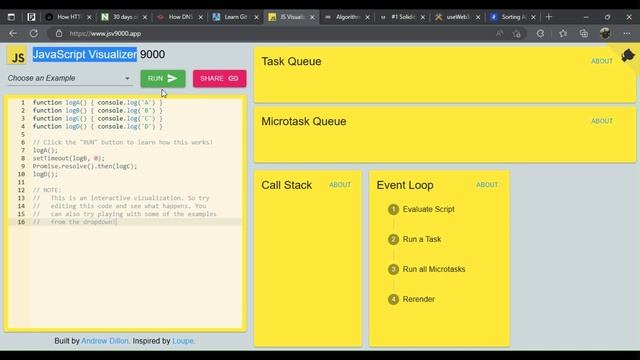Follow the Loupe link
640x360 pixels.
point(182,341)
